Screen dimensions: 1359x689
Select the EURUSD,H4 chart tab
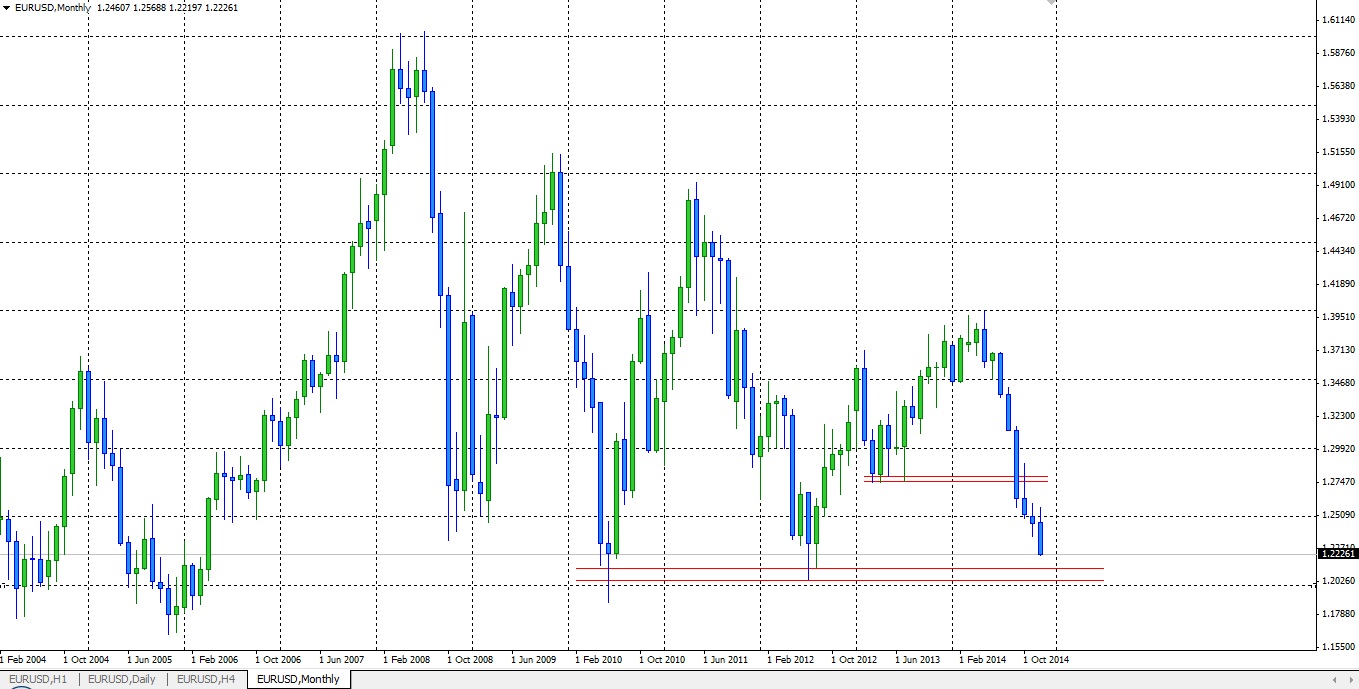click(206, 680)
